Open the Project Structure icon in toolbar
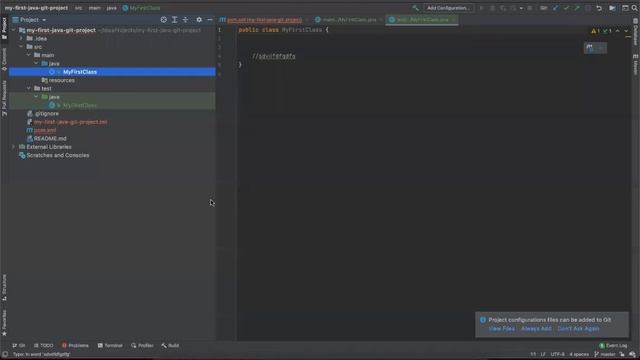 (x=612, y=8)
